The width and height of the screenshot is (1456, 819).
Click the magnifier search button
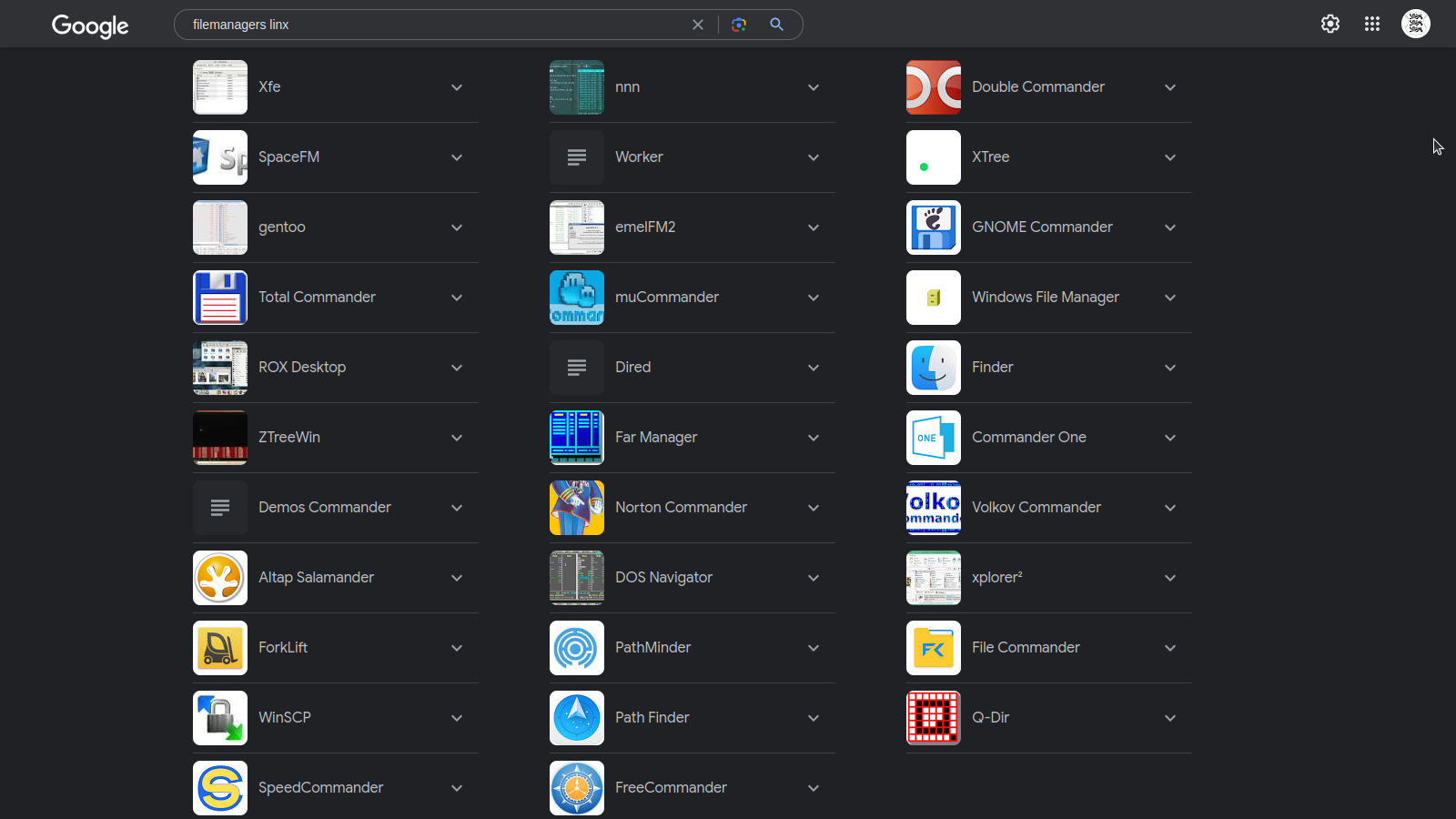(776, 25)
